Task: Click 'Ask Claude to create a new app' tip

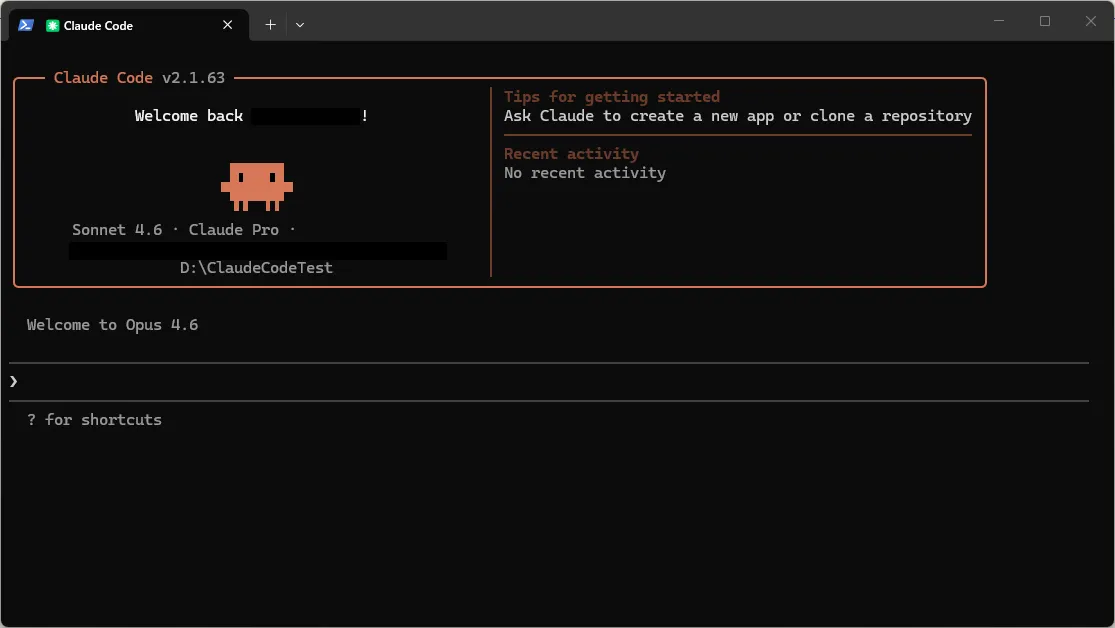Action: coord(737,116)
